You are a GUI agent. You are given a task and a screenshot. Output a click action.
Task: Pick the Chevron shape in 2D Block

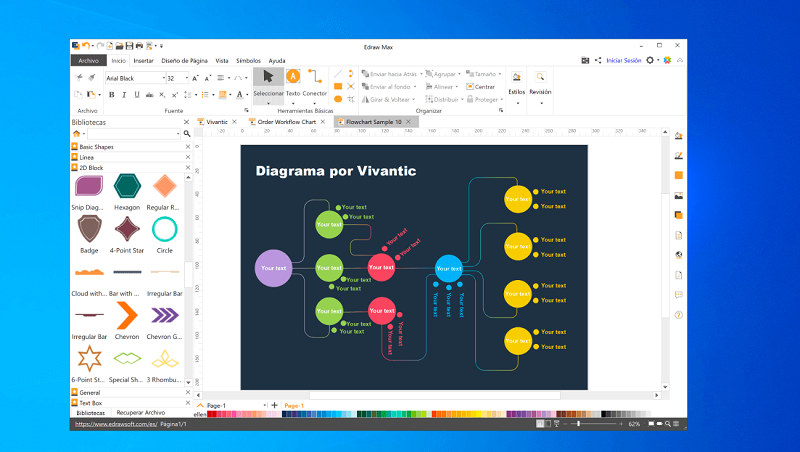click(x=126, y=316)
